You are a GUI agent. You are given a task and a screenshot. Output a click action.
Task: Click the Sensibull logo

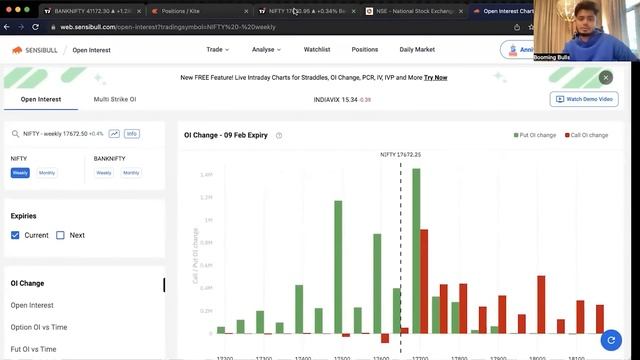pyautogui.click(x=35, y=50)
